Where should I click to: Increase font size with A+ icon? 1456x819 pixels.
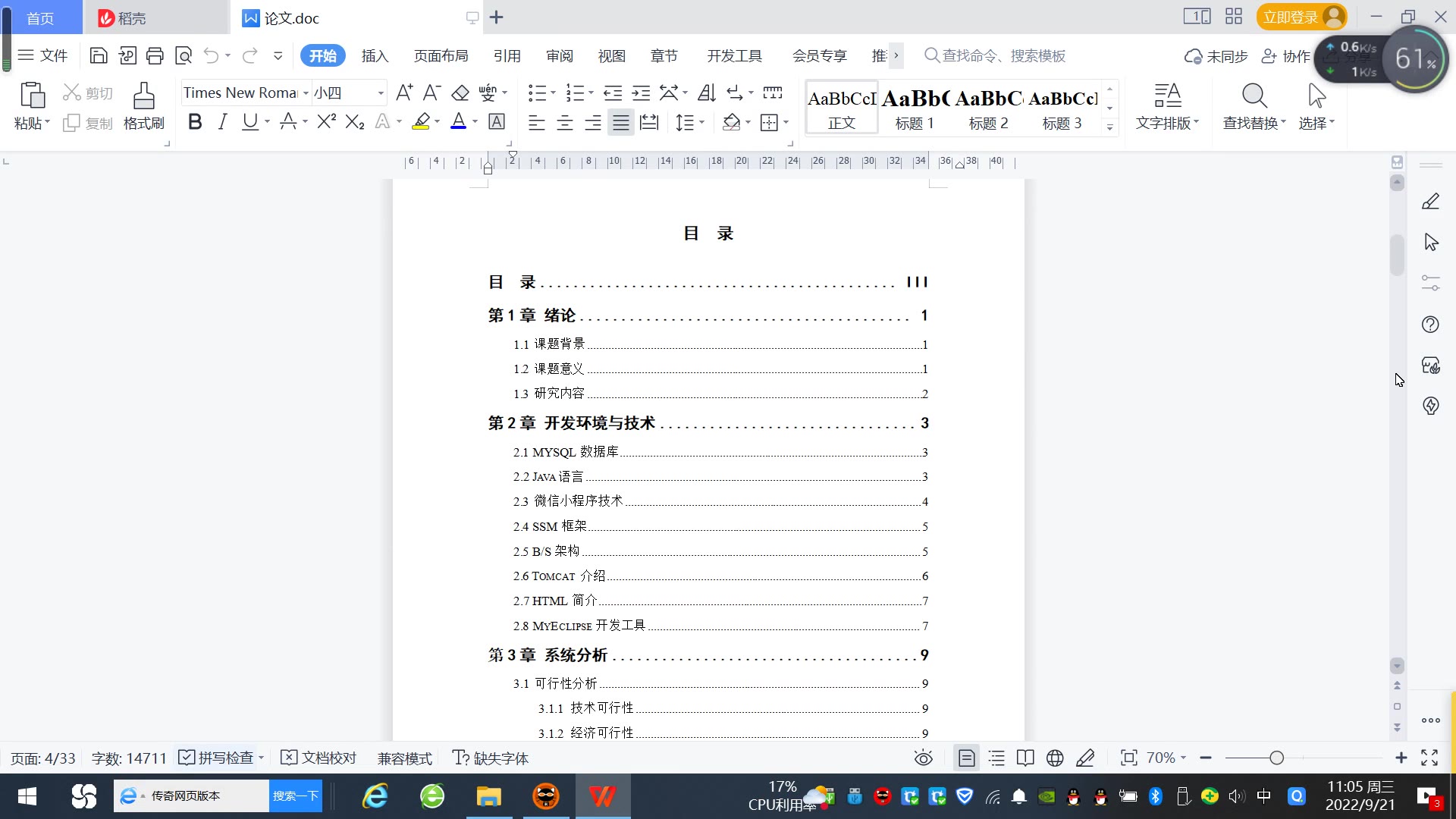(x=404, y=93)
